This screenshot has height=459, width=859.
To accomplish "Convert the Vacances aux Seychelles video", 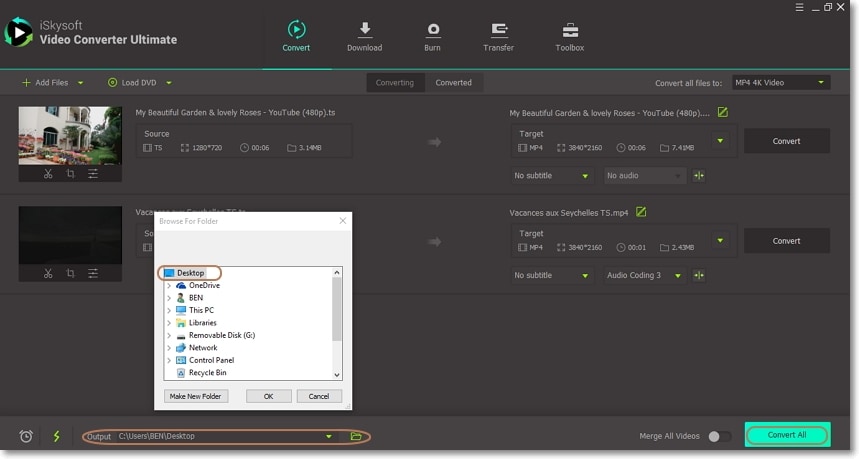I will pos(787,241).
